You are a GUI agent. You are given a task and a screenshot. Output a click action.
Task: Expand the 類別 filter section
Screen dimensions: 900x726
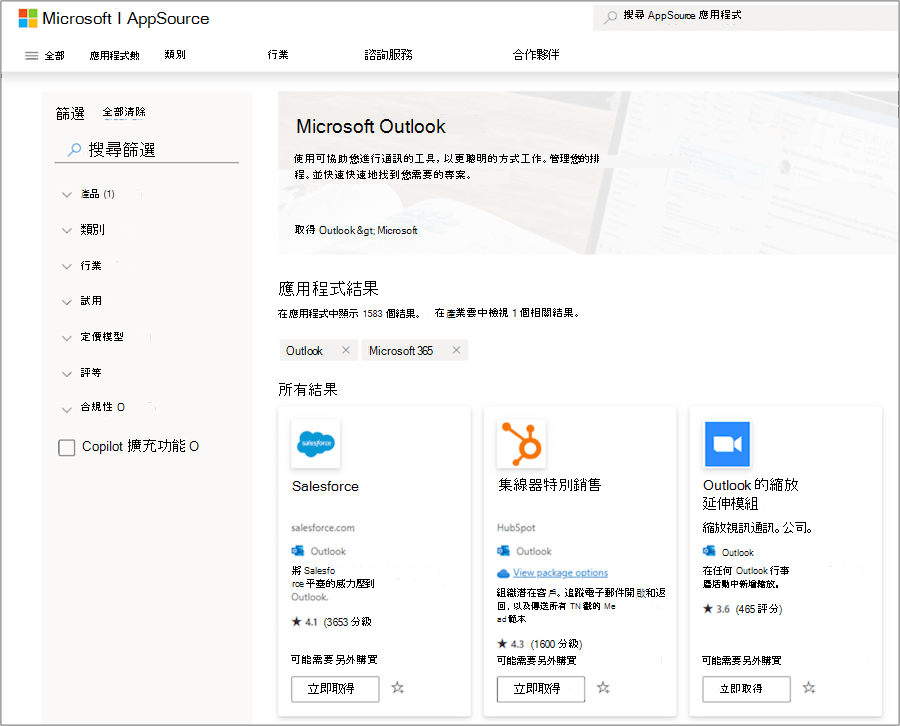point(84,230)
